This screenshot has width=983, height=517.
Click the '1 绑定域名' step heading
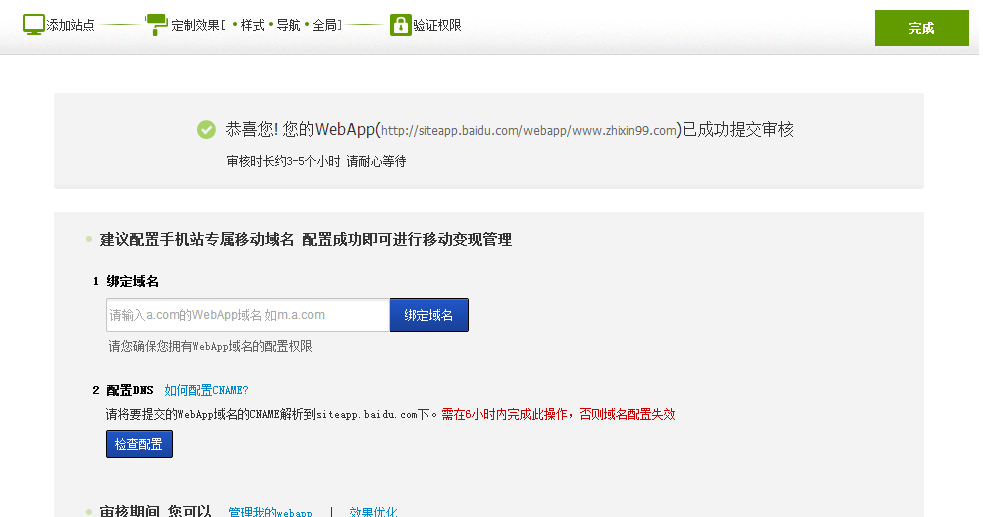[x=125, y=281]
